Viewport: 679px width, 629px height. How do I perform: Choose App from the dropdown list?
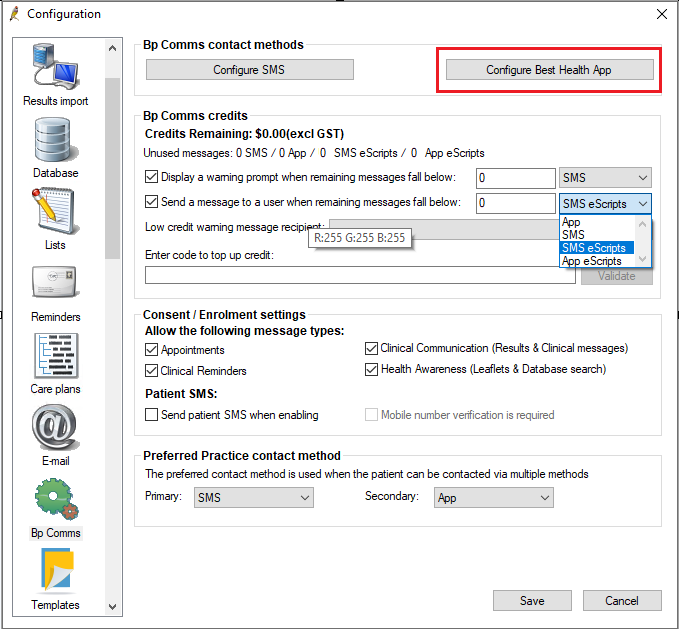coord(597,222)
